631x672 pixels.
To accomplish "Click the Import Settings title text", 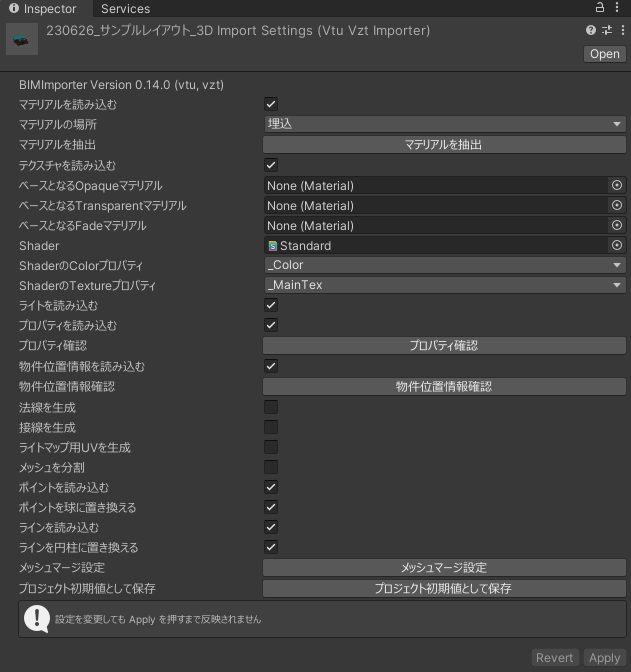I will 238,30.
